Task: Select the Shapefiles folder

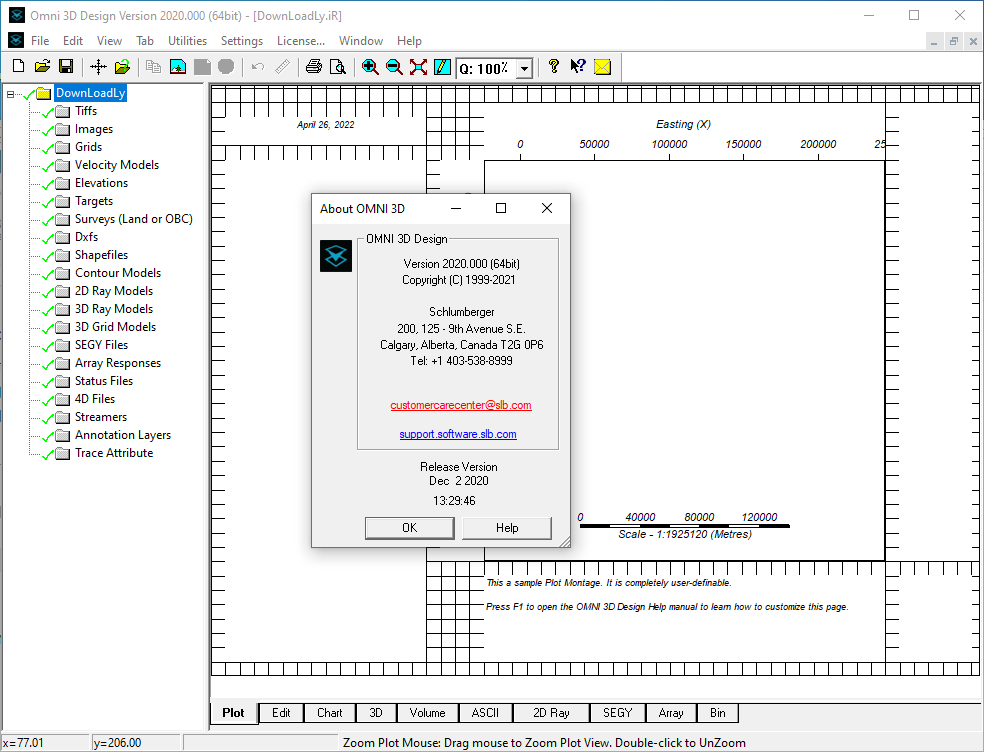Action: point(101,255)
